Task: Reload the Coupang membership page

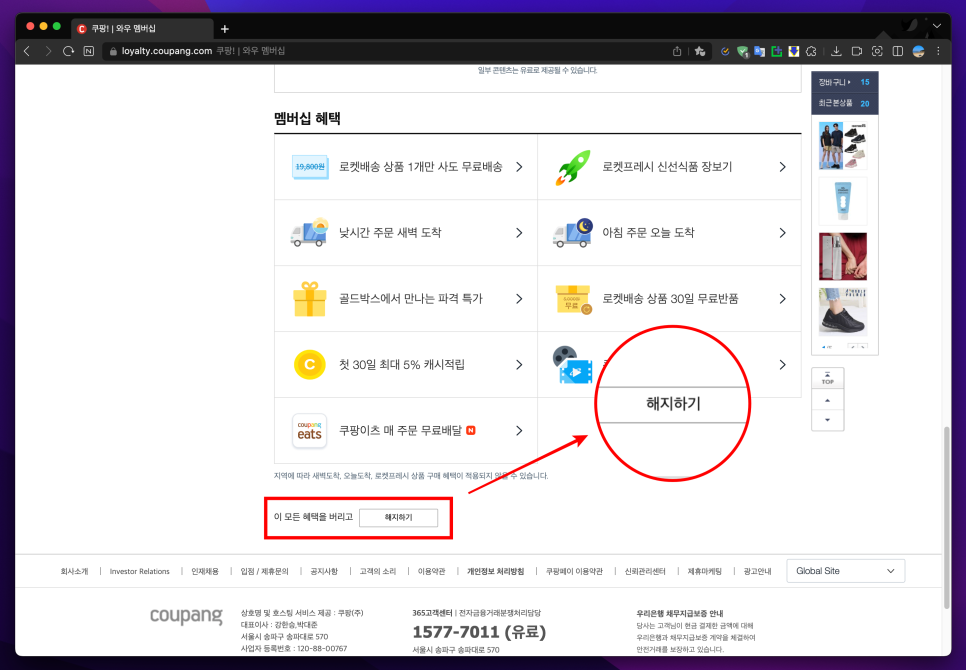Action: pos(68,51)
